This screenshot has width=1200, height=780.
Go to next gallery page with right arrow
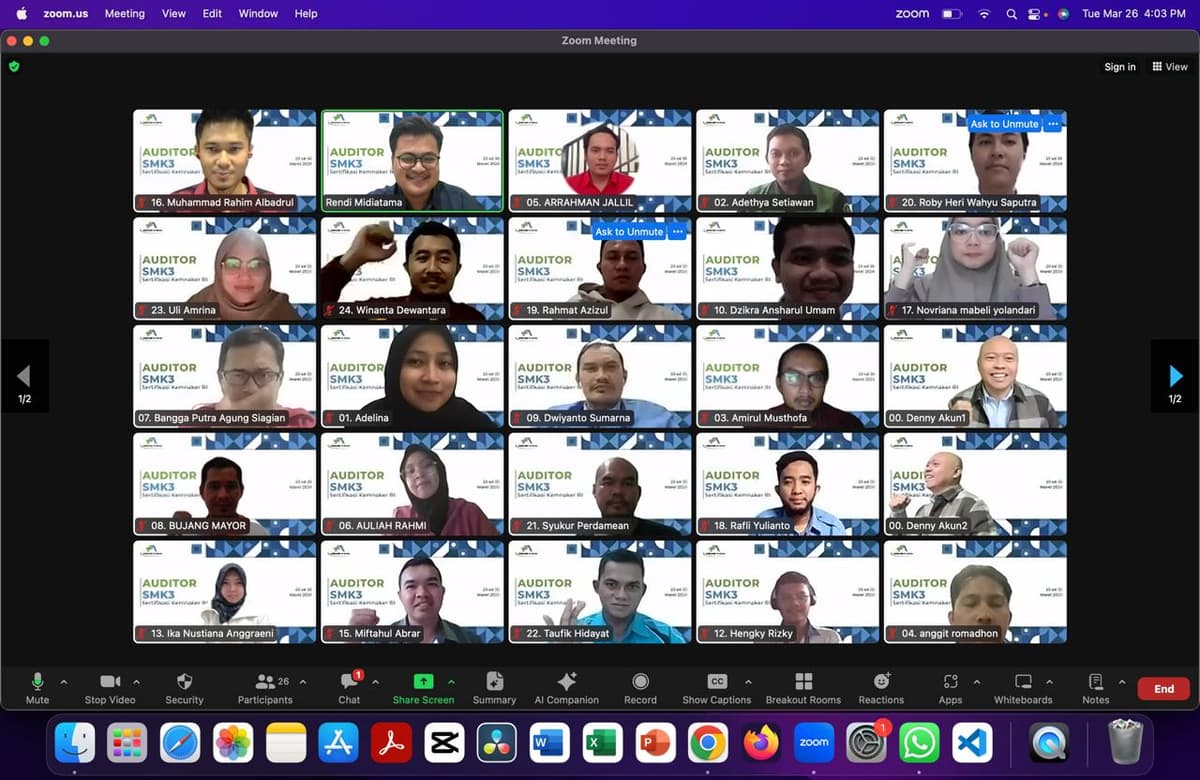1176,376
